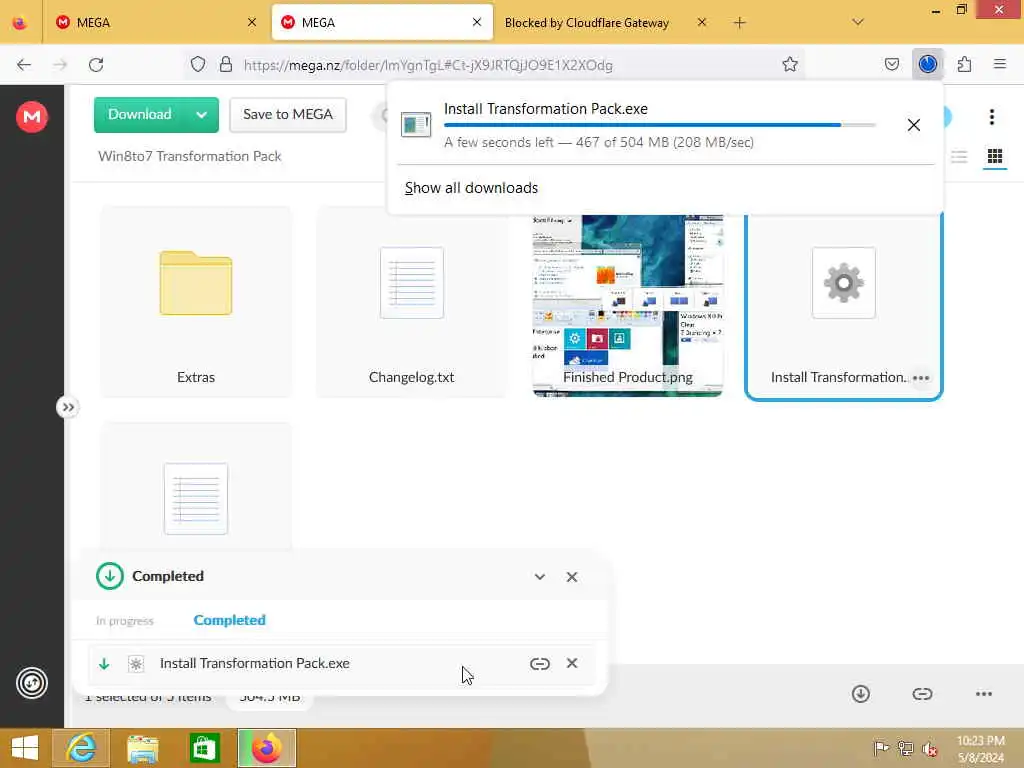Open more options in bottom selection bar
This screenshot has width=1024, height=768.
click(984, 694)
